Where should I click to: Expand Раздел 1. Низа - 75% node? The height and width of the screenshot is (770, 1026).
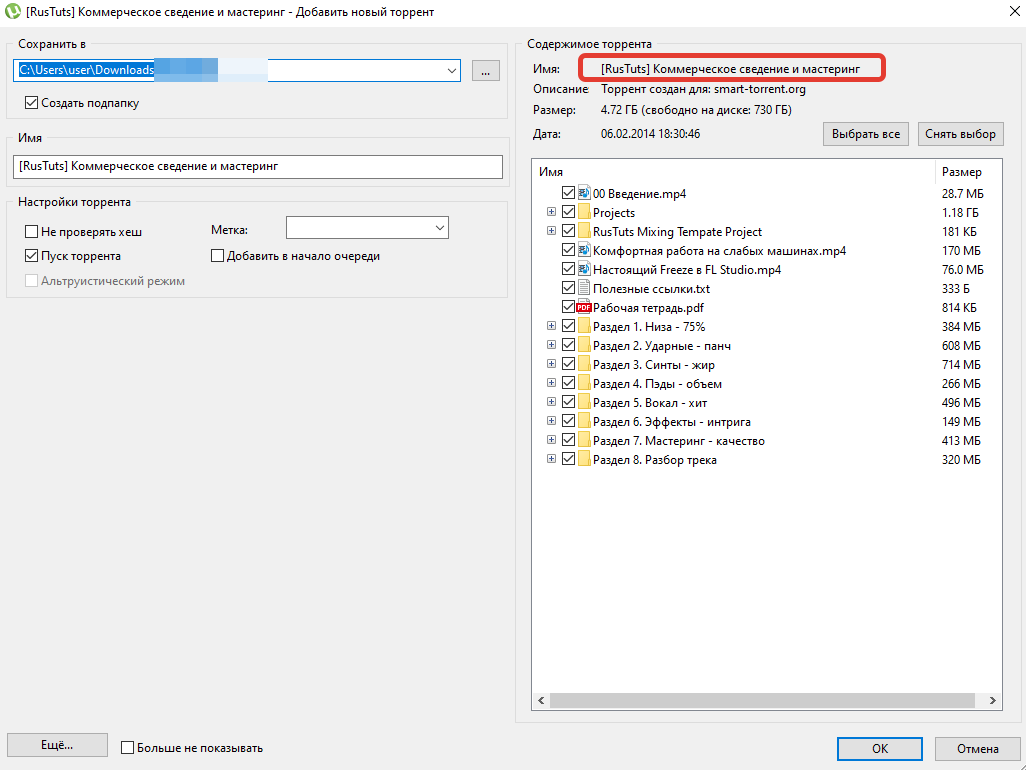point(552,325)
